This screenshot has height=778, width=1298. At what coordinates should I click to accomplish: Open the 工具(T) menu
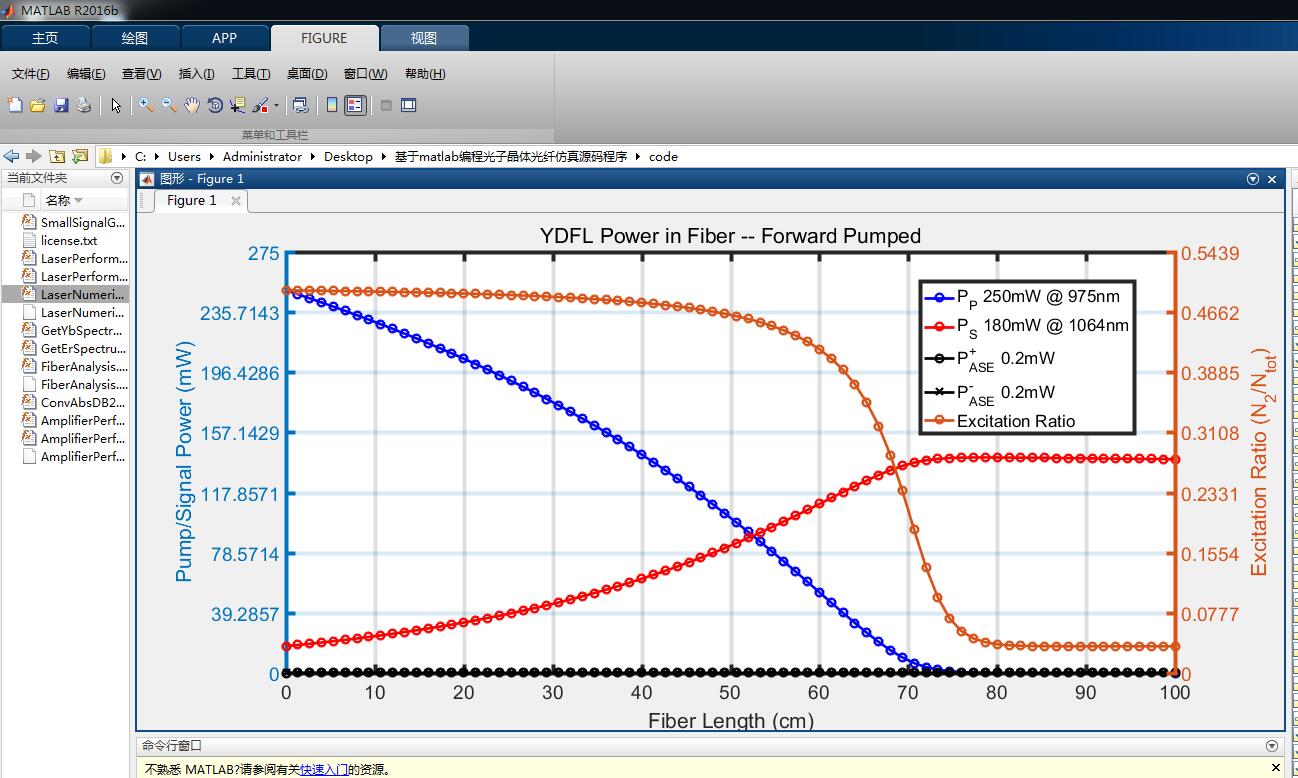[251, 74]
